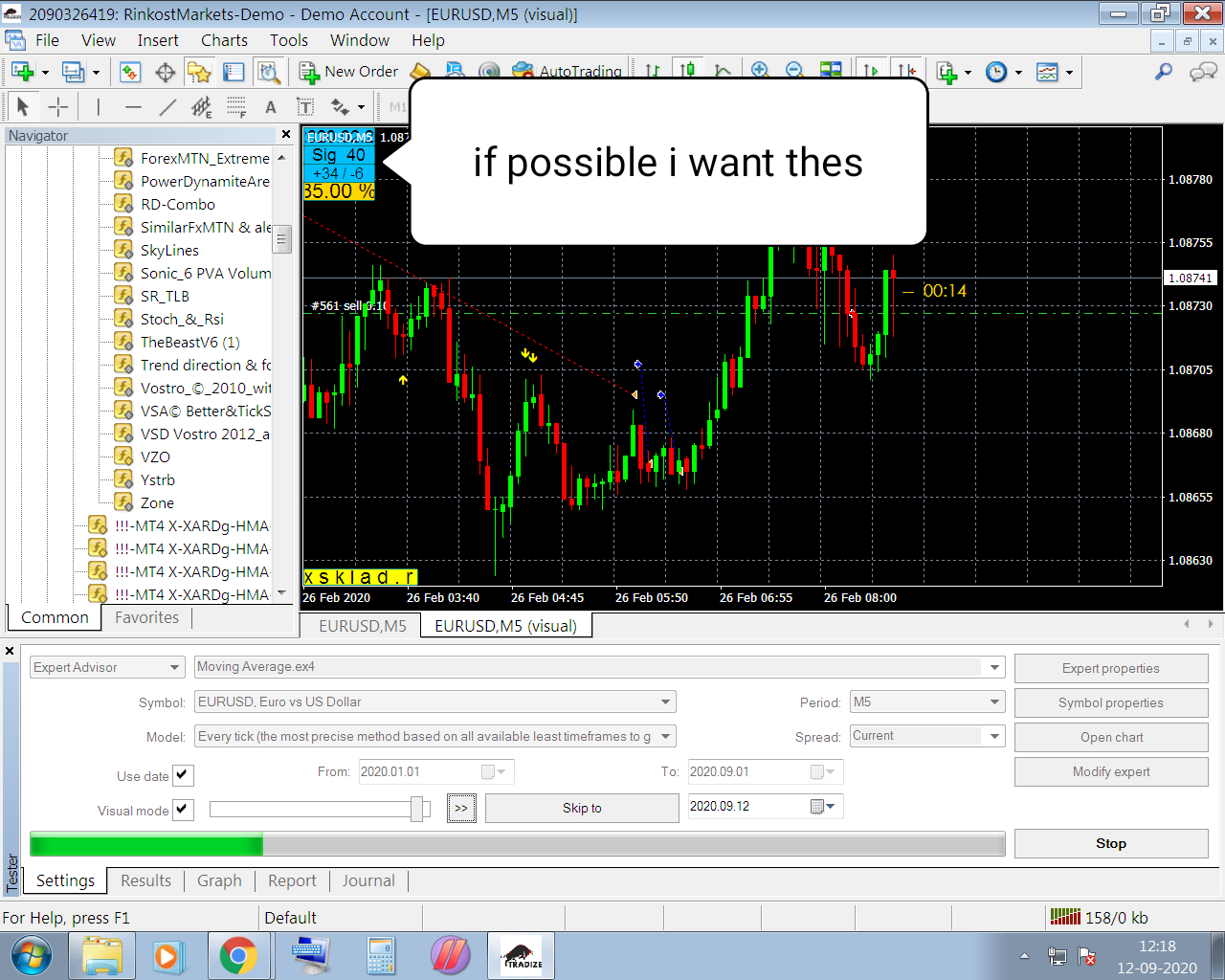Close the Navigator panel
The width and height of the screenshot is (1225, 980).
click(285, 135)
